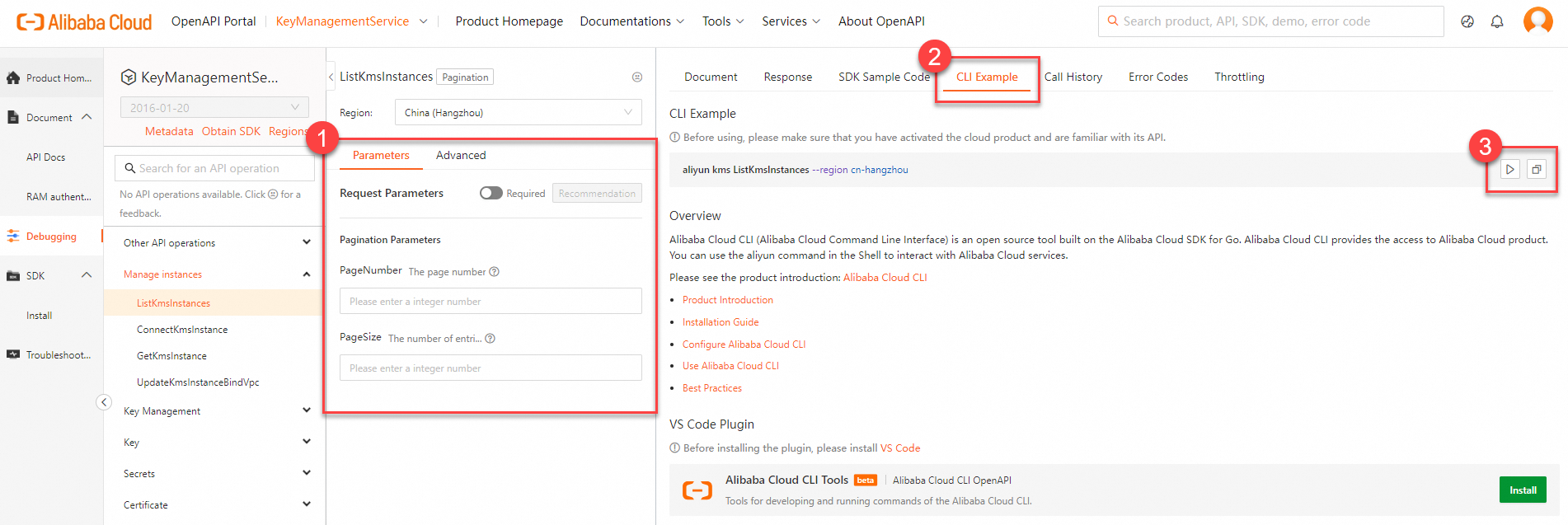Select GetKmsInstance API operation
1568x525 pixels.
[171, 356]
